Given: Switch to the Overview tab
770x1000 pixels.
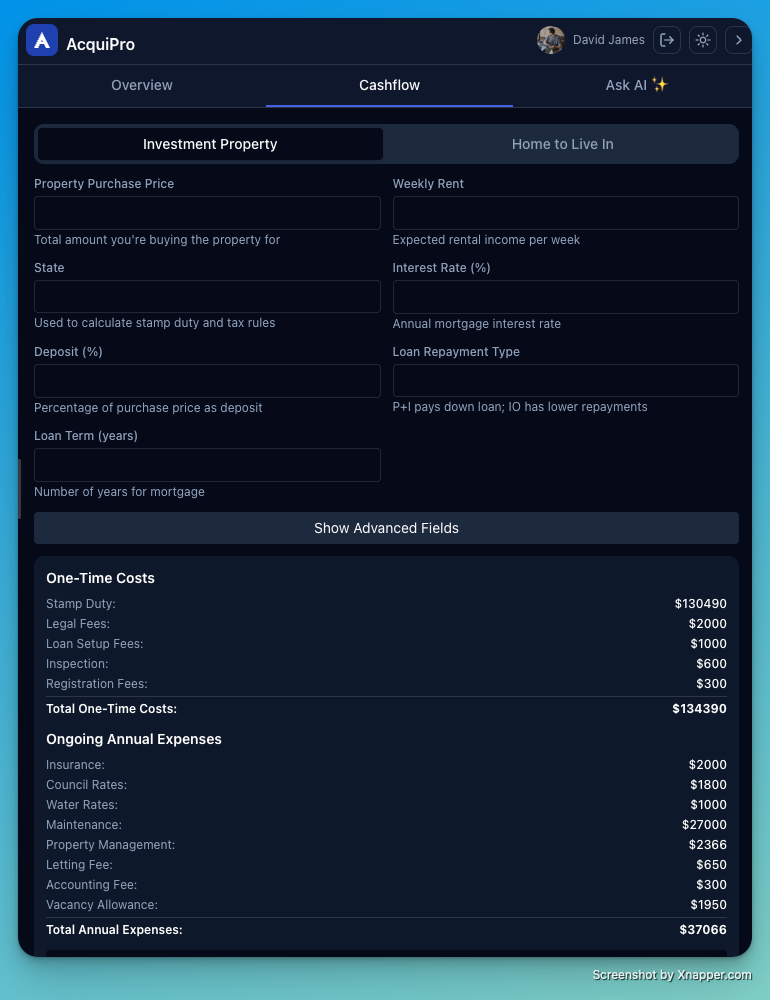Looking at the screenshot, I should point(142,85).
